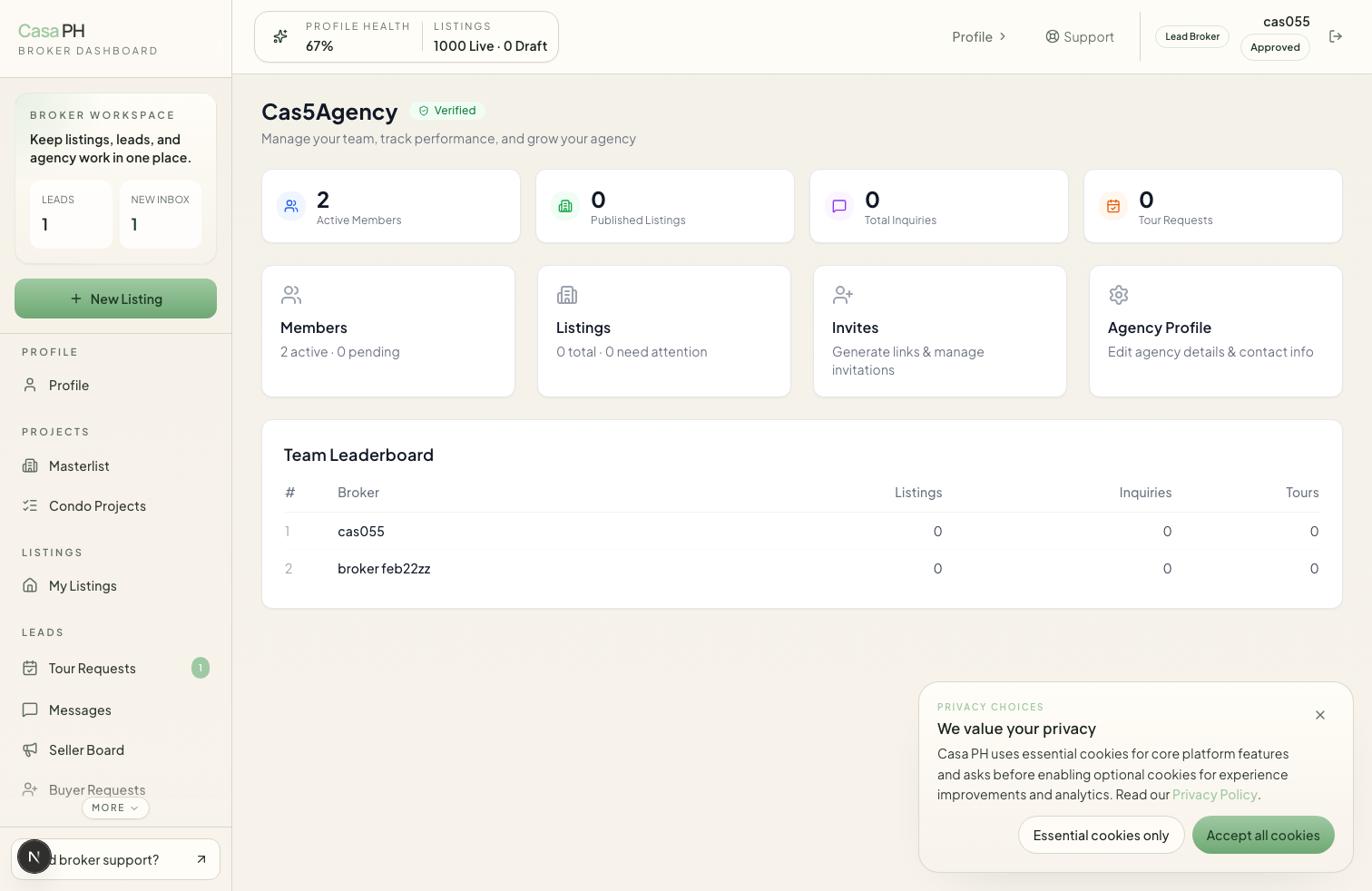
Task: Open Messages using the chat bubble icon
Action: 30,710
